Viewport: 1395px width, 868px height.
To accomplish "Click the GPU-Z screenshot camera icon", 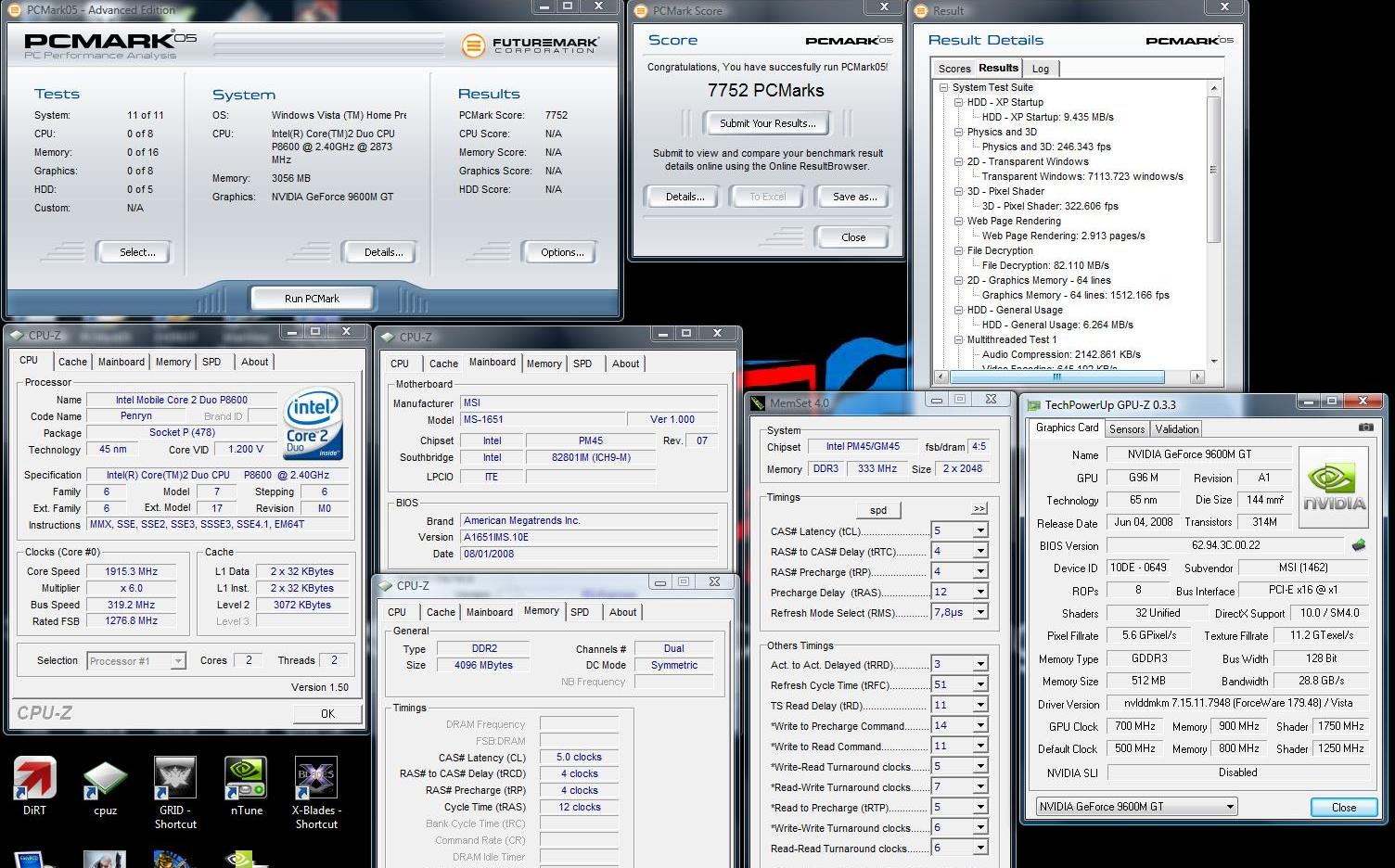I will point(1365,428).
